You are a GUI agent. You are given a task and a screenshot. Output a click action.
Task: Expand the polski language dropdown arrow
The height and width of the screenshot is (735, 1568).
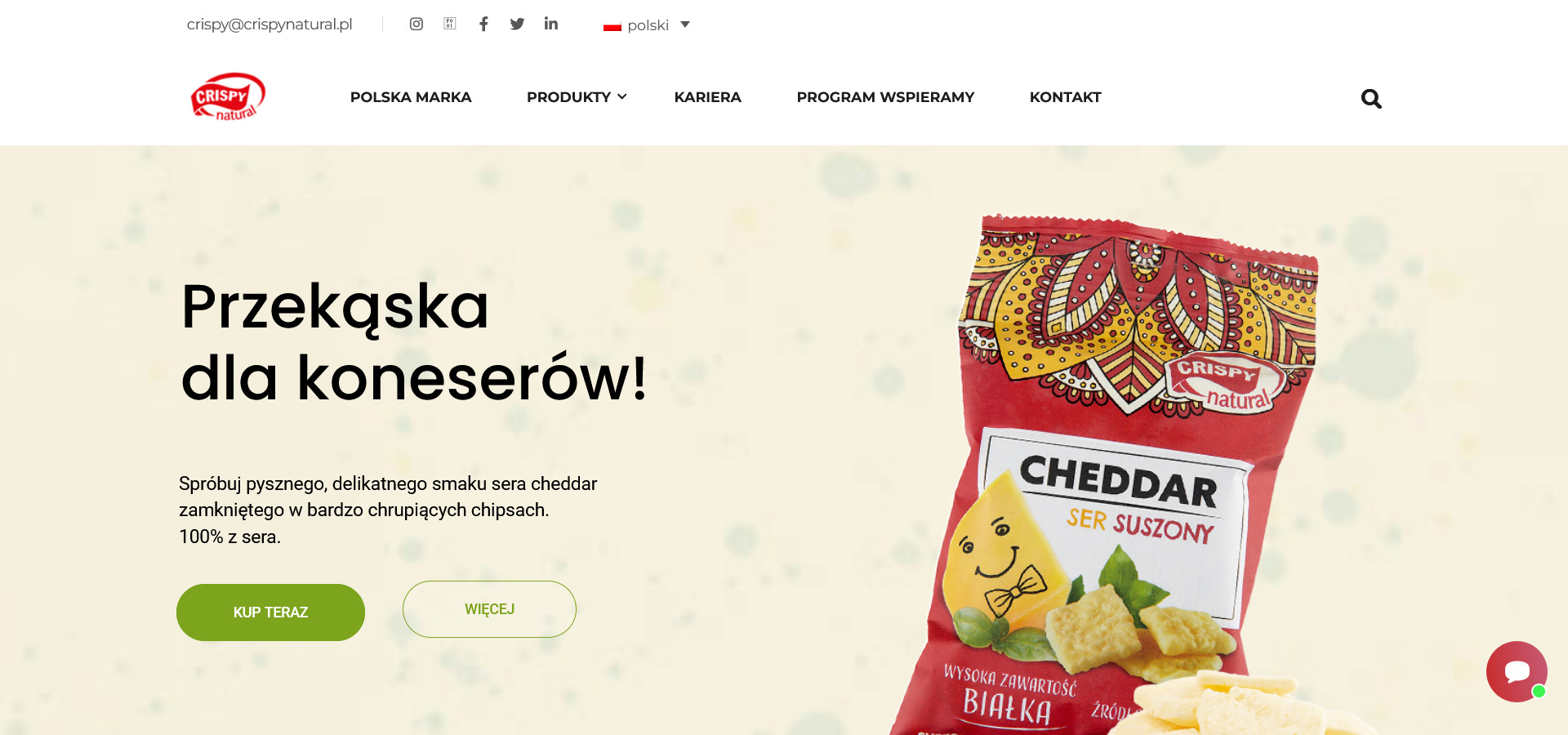tap(685, 24)
